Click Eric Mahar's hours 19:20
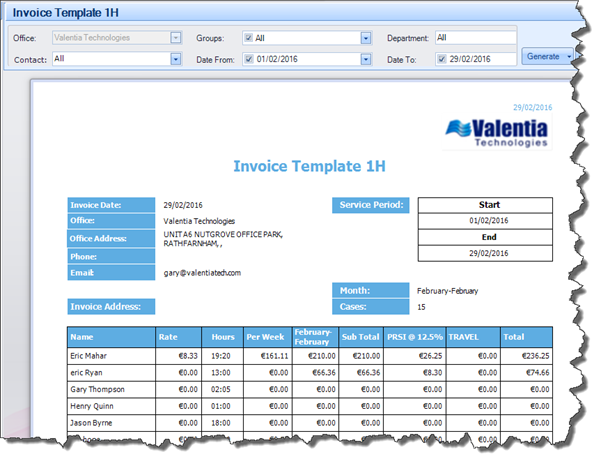This screenshot has width=601, height=464. pos(221,356)
